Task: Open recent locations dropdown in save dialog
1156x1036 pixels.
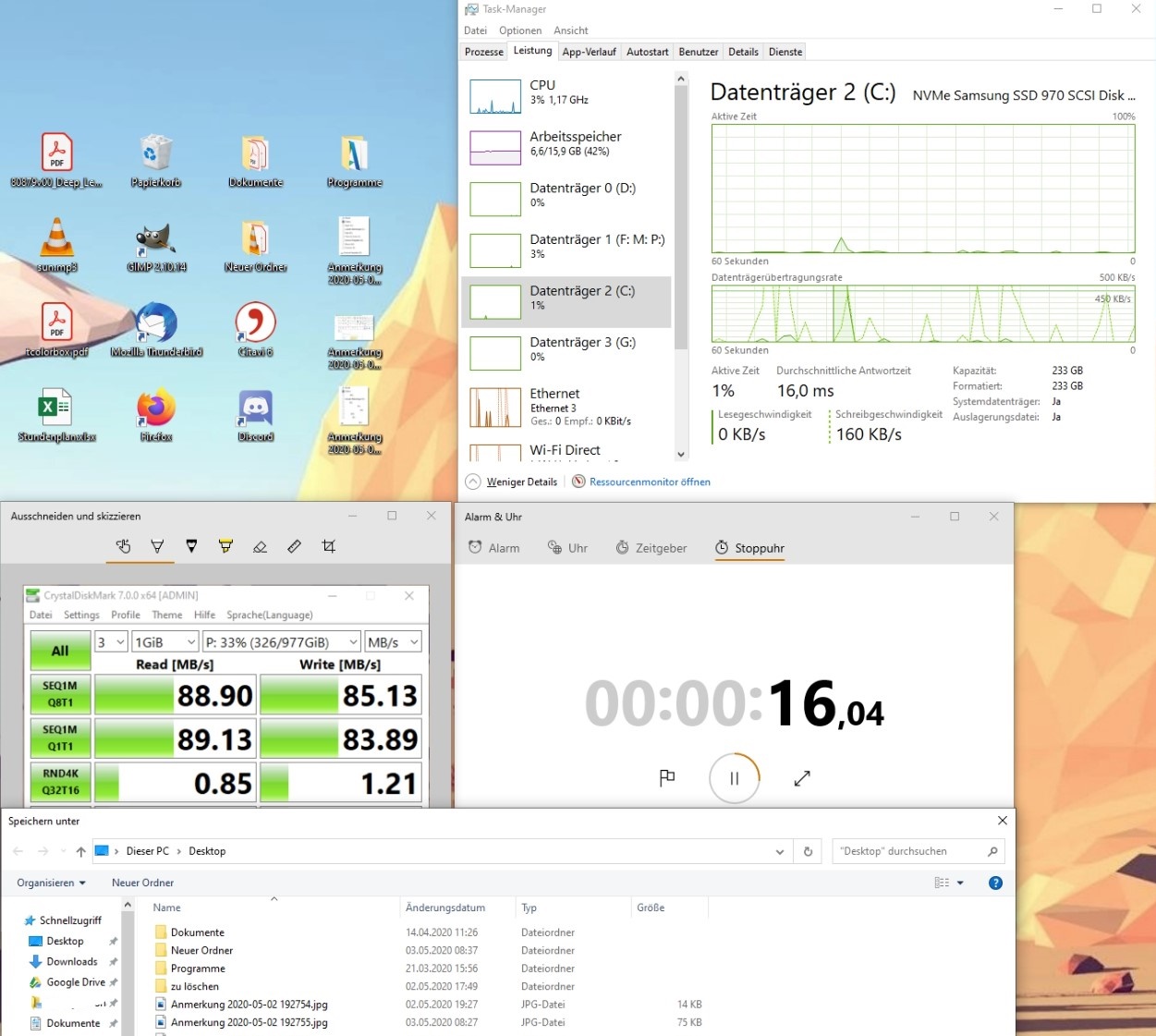Action: point(63,851)
